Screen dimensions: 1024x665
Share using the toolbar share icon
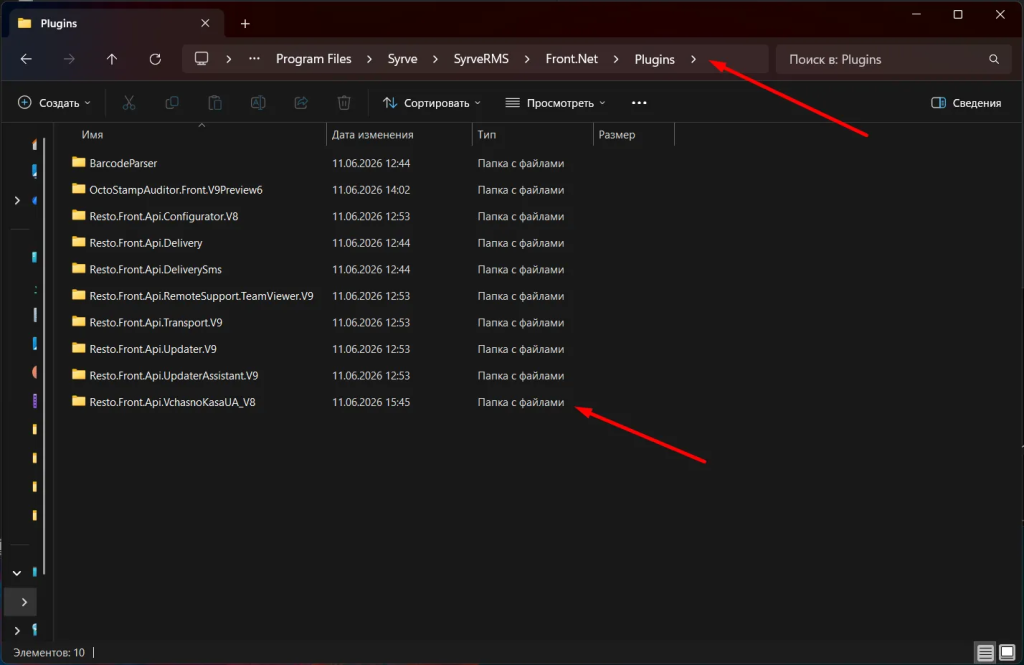[x=301, y=103]
